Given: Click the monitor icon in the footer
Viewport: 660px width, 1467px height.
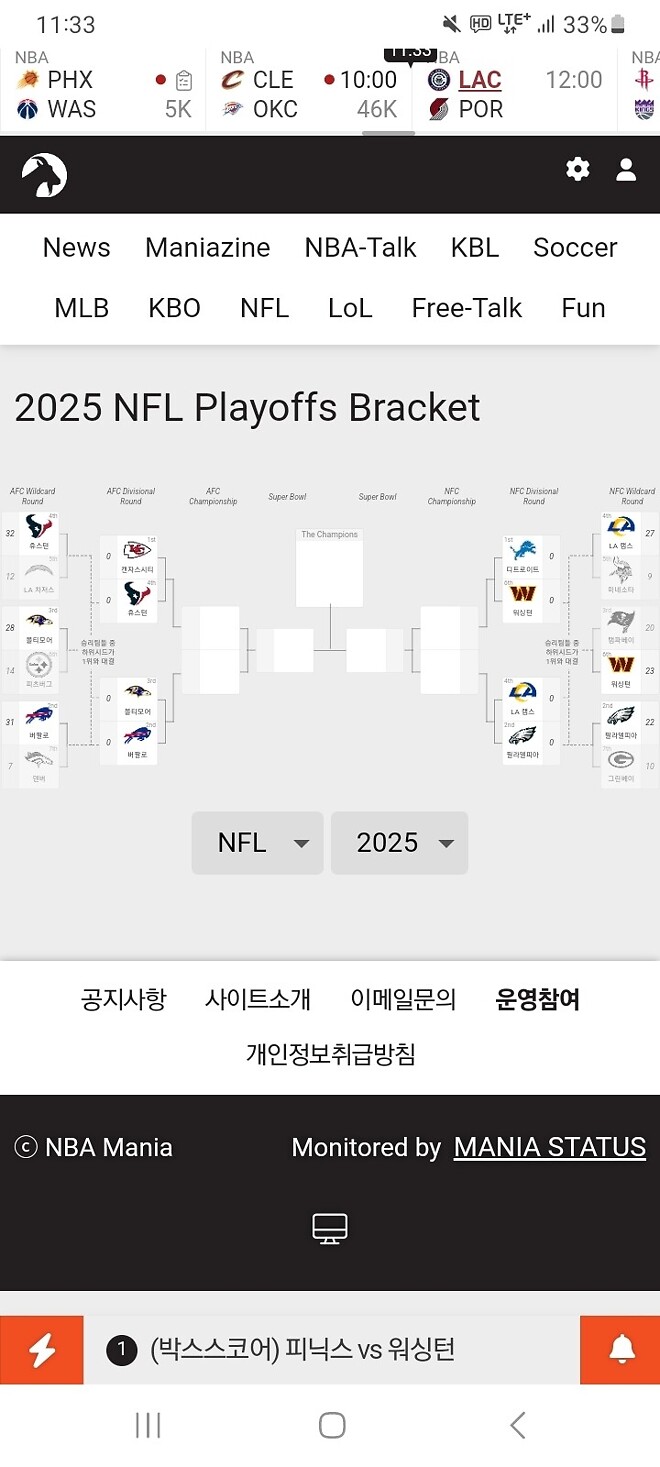Looking at the screenshot, I should tap(330, 1228).
